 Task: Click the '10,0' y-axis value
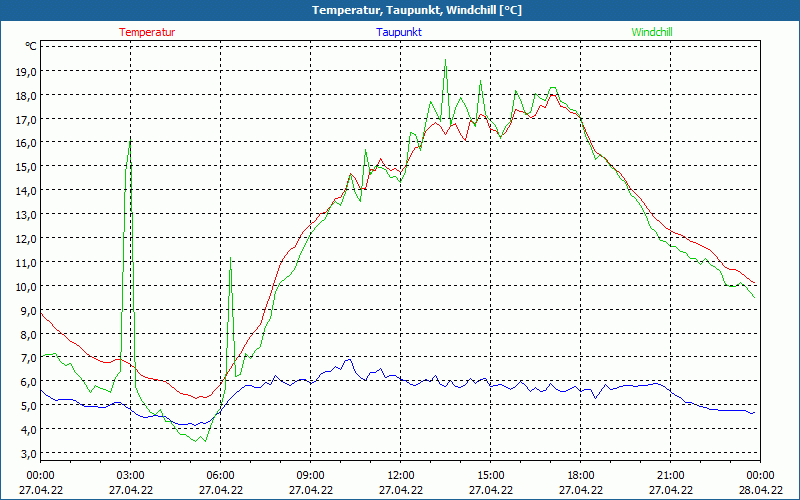(27, 286)
